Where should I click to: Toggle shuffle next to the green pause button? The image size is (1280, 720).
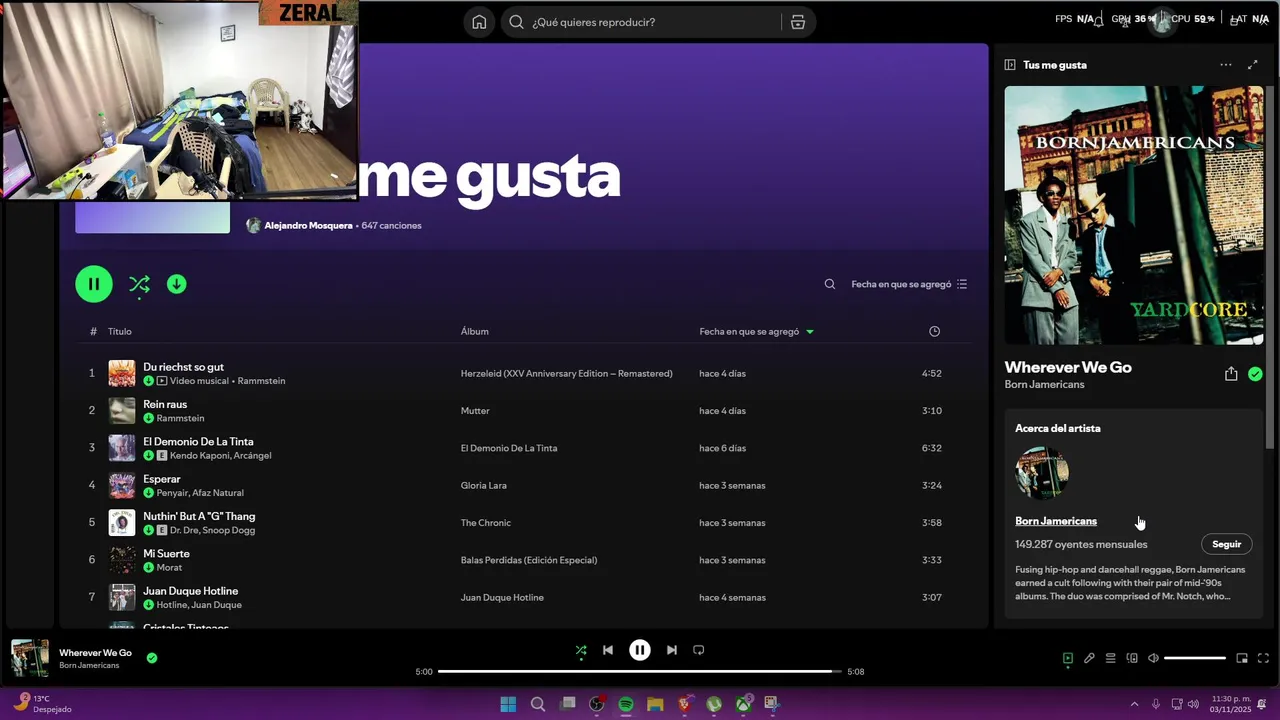coord(139,284)
